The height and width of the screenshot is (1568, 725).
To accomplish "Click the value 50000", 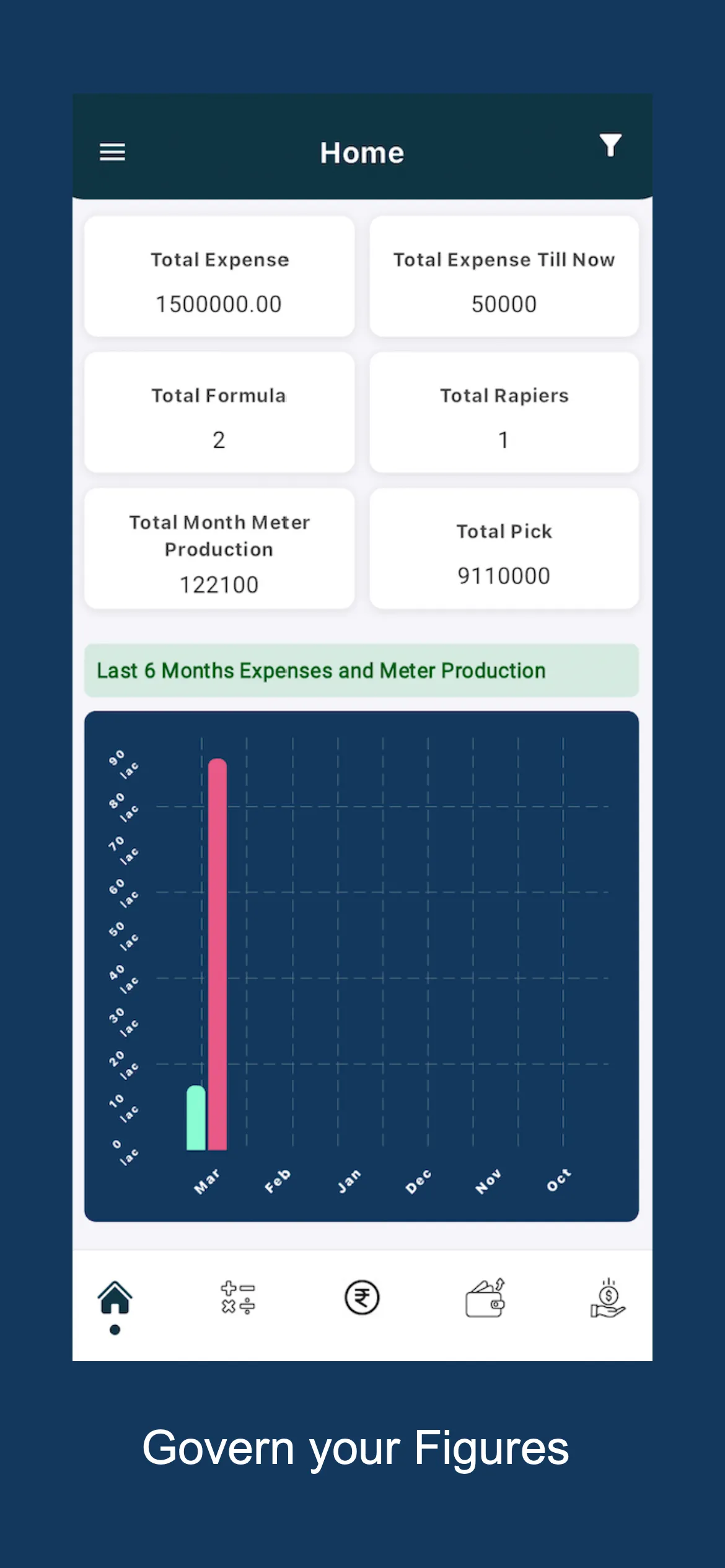I will [504, 304].
